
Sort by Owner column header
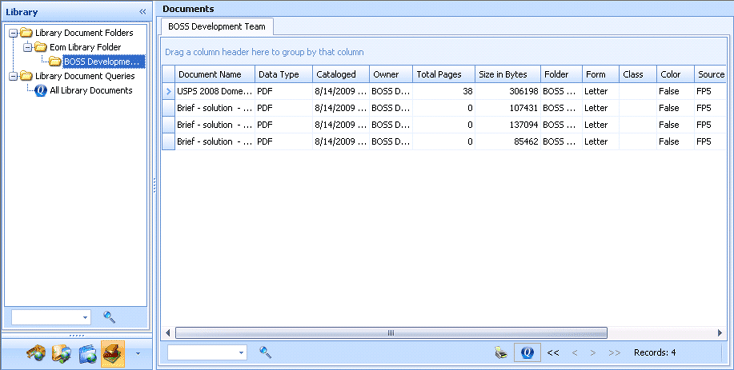391,74
